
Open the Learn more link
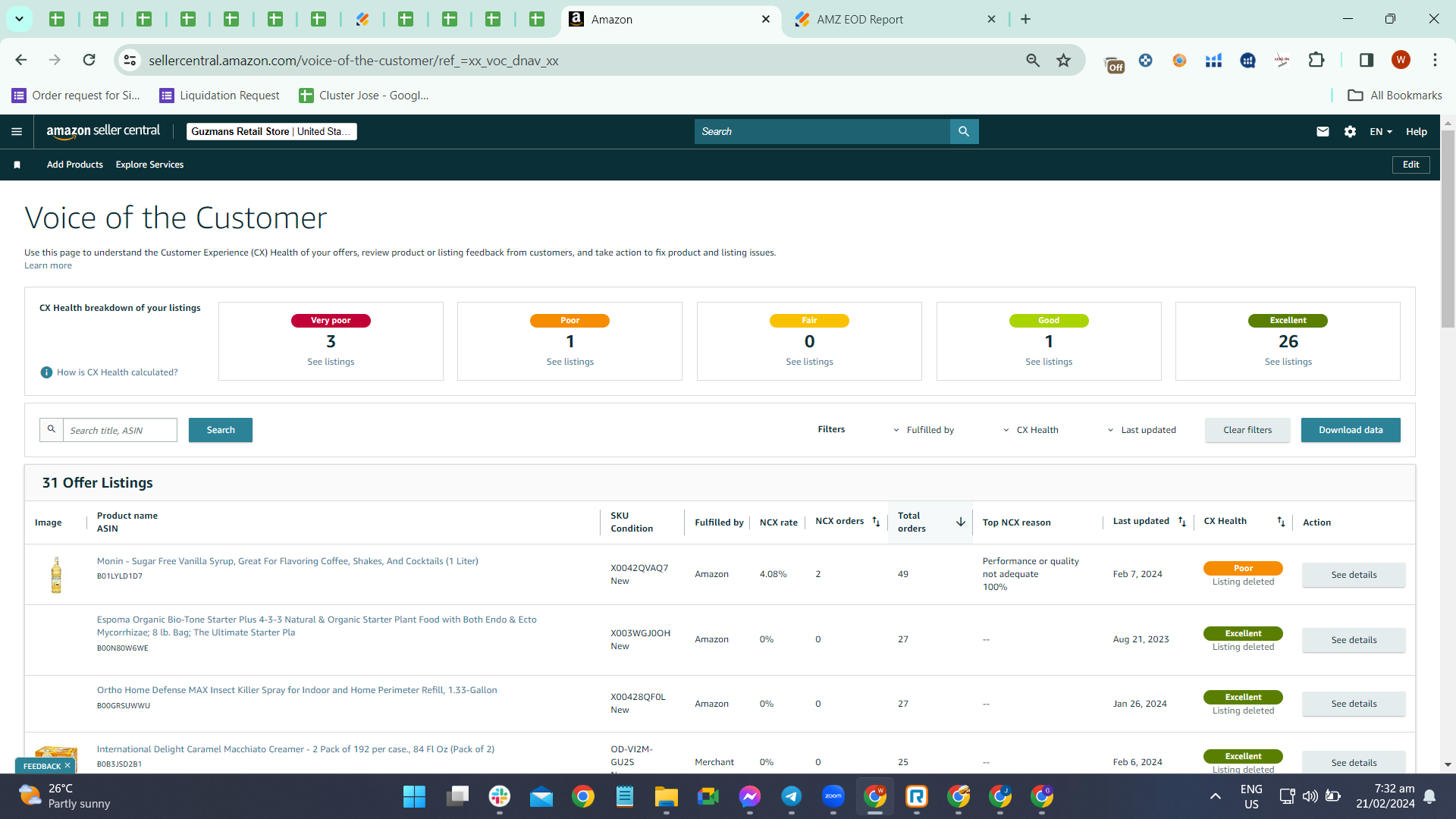tap(48, 265)
